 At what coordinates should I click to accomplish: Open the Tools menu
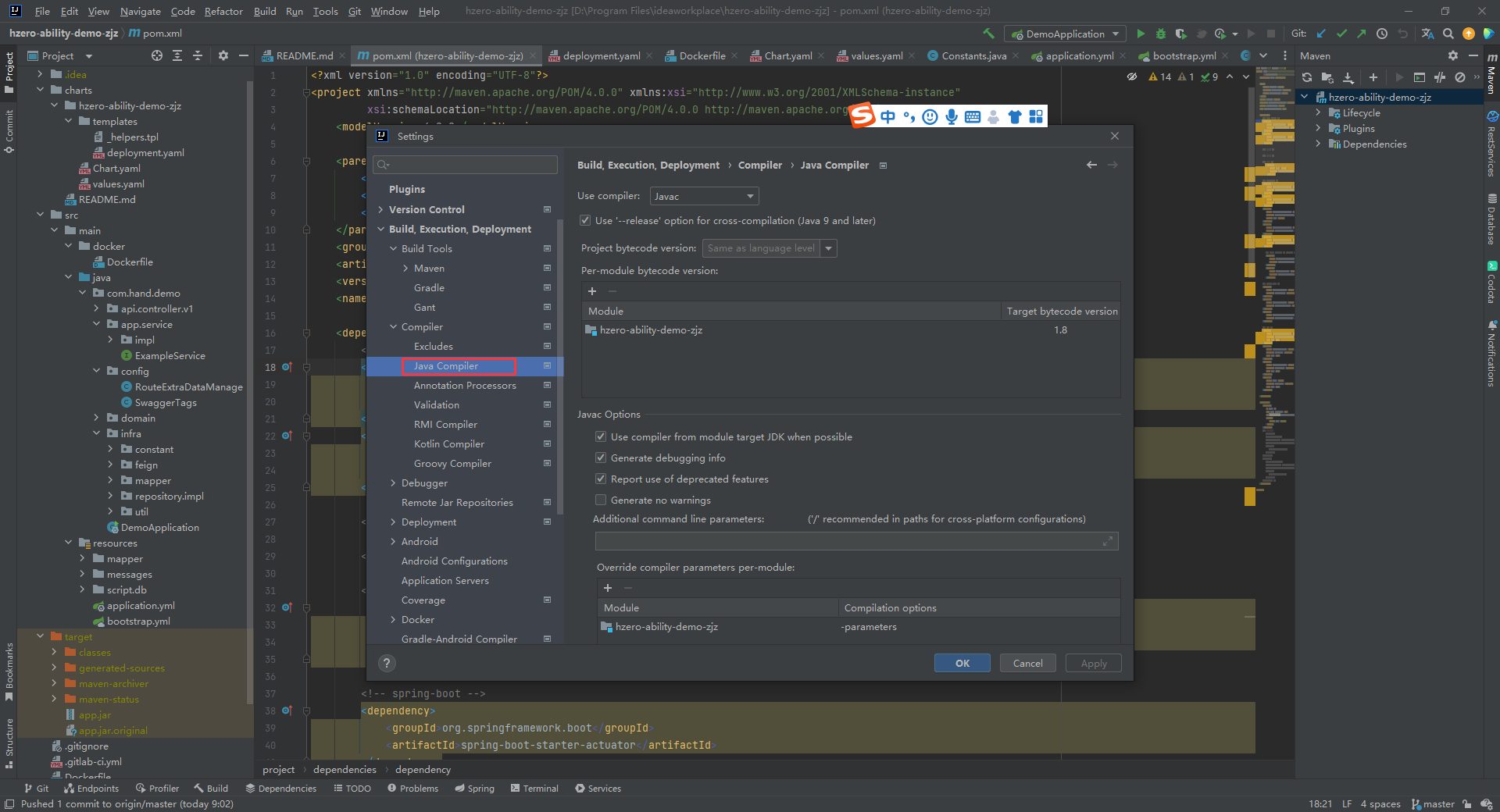pyautogui.click(x=325, y=11)
